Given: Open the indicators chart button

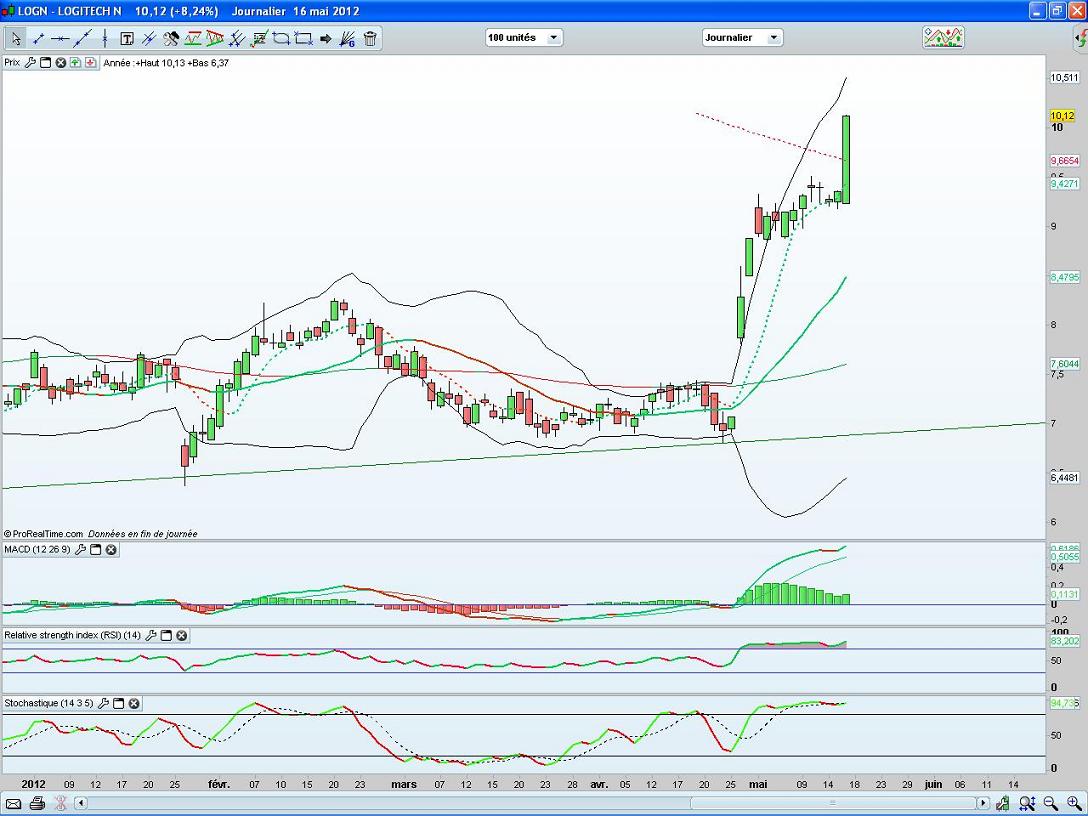Looking at the screenshot, I should (x=943, y=38).
